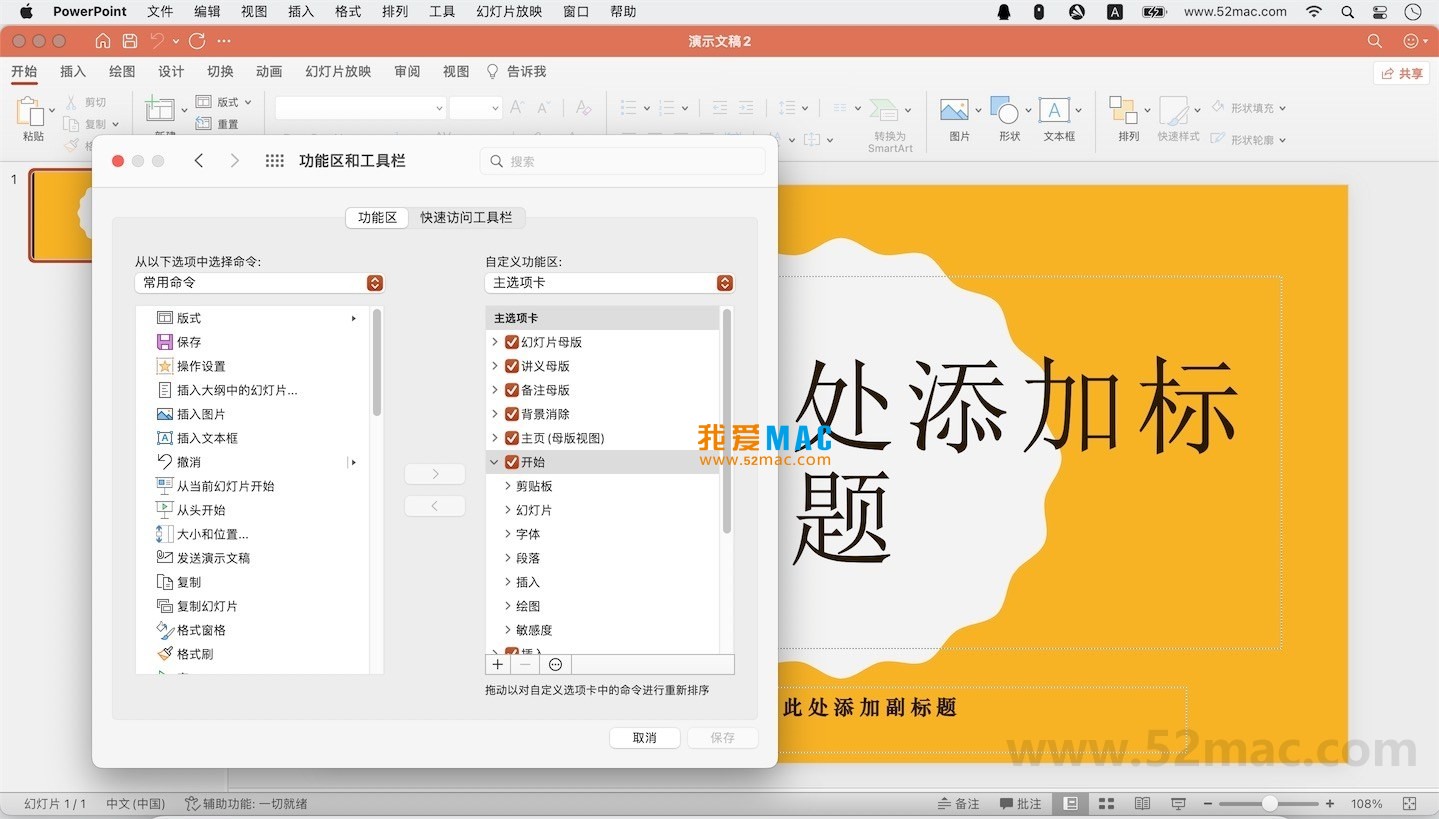Start slideshow from status bar icon
This screenshot has width=1439, height=819.
1178,803
